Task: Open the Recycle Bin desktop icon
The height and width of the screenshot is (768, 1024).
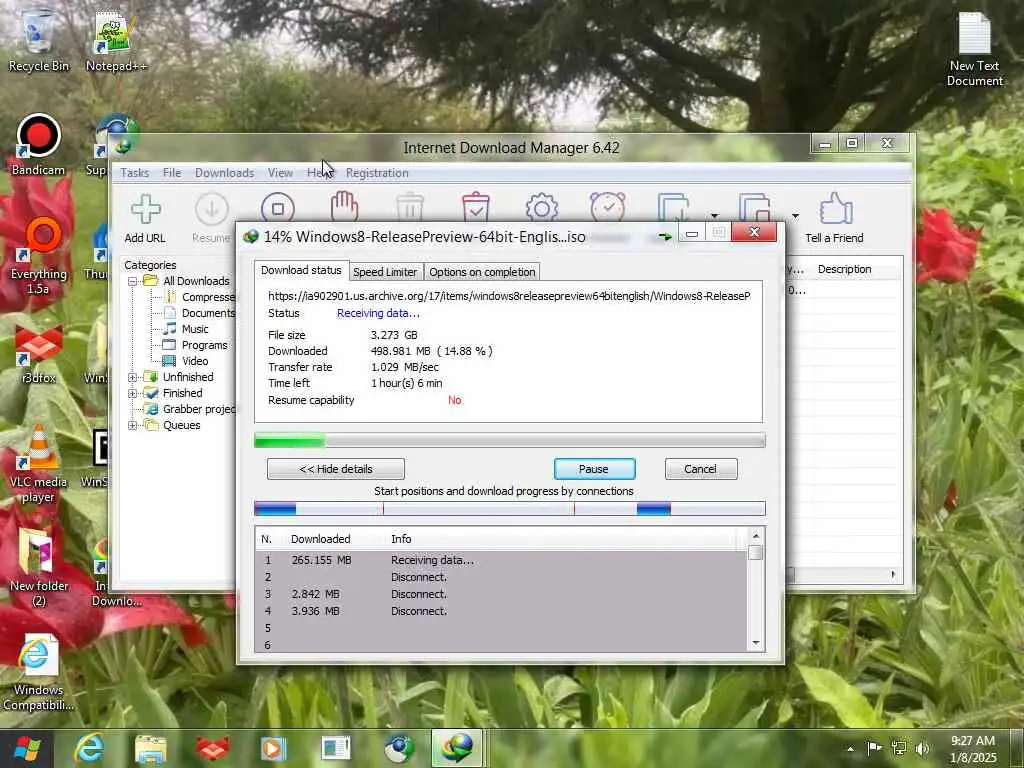Action: pos(39,40)
